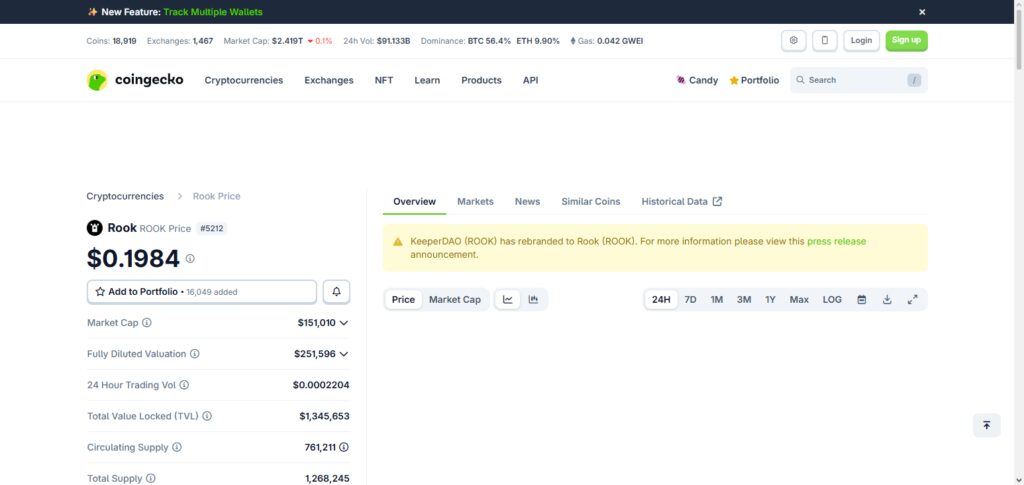Expand Fully Diluted Valuation chevron
This screenshot has width=1024, height=485.
tap(344, 354)
